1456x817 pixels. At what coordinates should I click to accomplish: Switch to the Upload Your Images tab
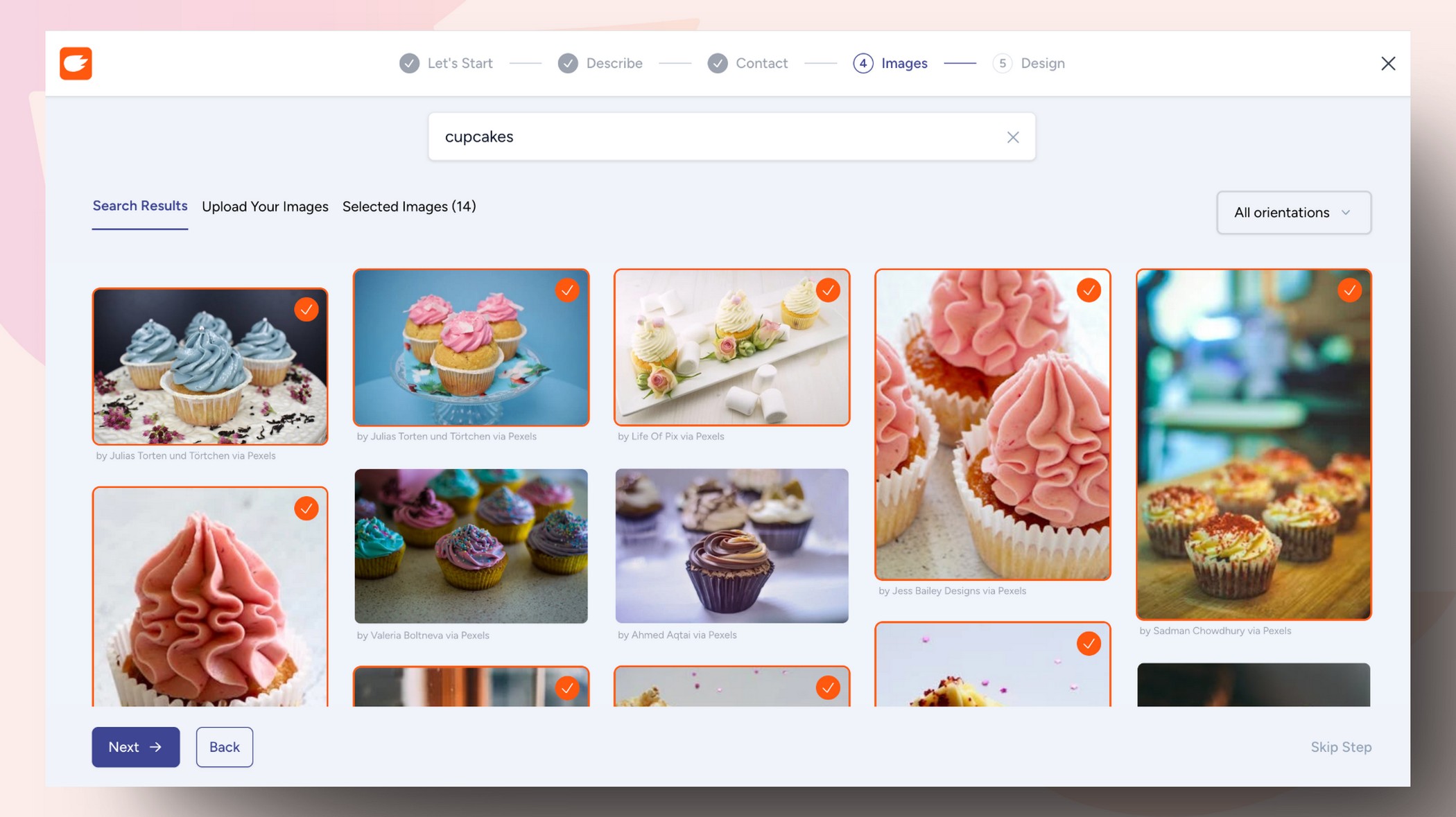click(265, 206)
